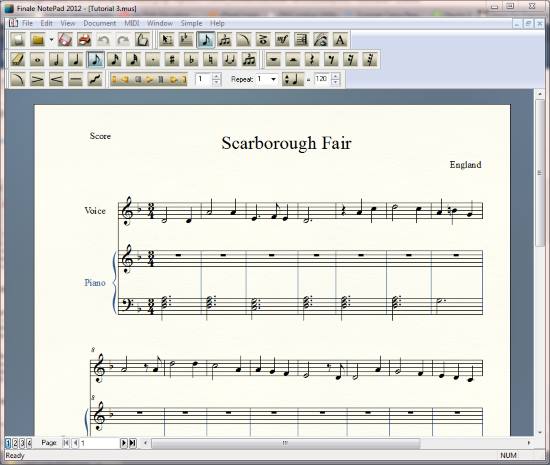550x465 pixels.
Task: Select the Selection arrow tool
Action: pyautogui.click(x=167, y=40)
